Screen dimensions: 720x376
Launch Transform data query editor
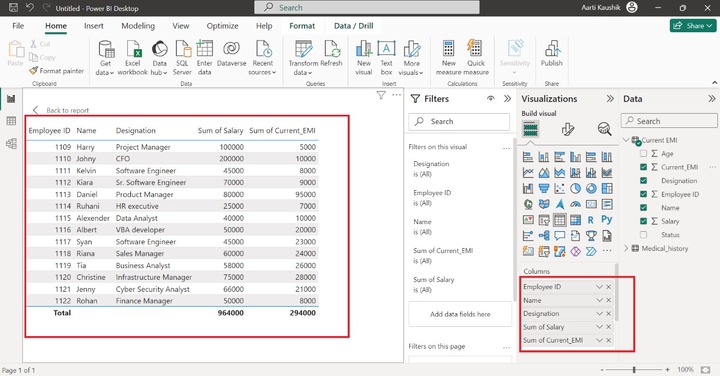pyautogui.click(x=303, y=58)
